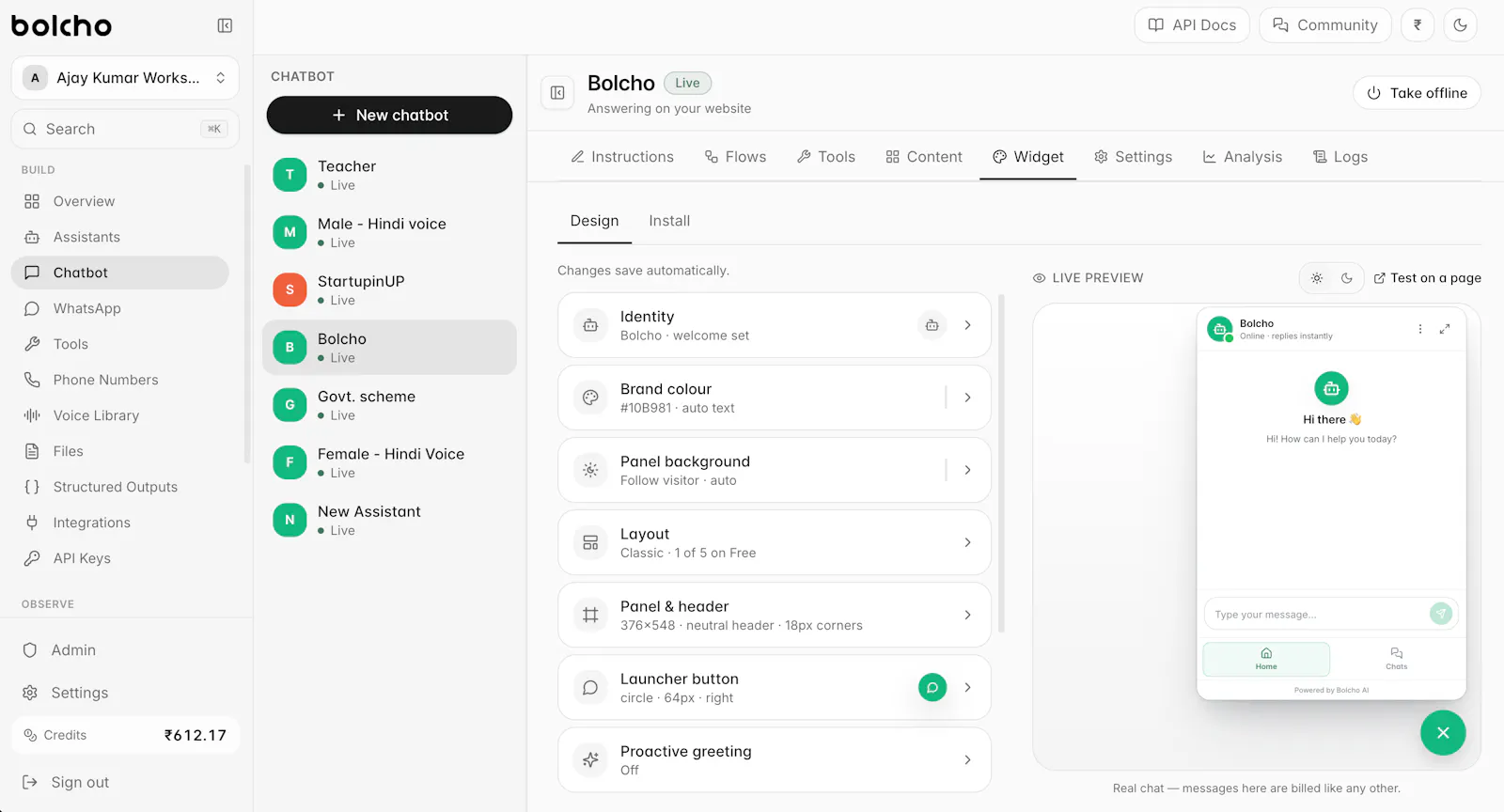This screenshot has height=812, width=1504.
Task: Expand the Identity section
Action: click(x=775, y=325)
